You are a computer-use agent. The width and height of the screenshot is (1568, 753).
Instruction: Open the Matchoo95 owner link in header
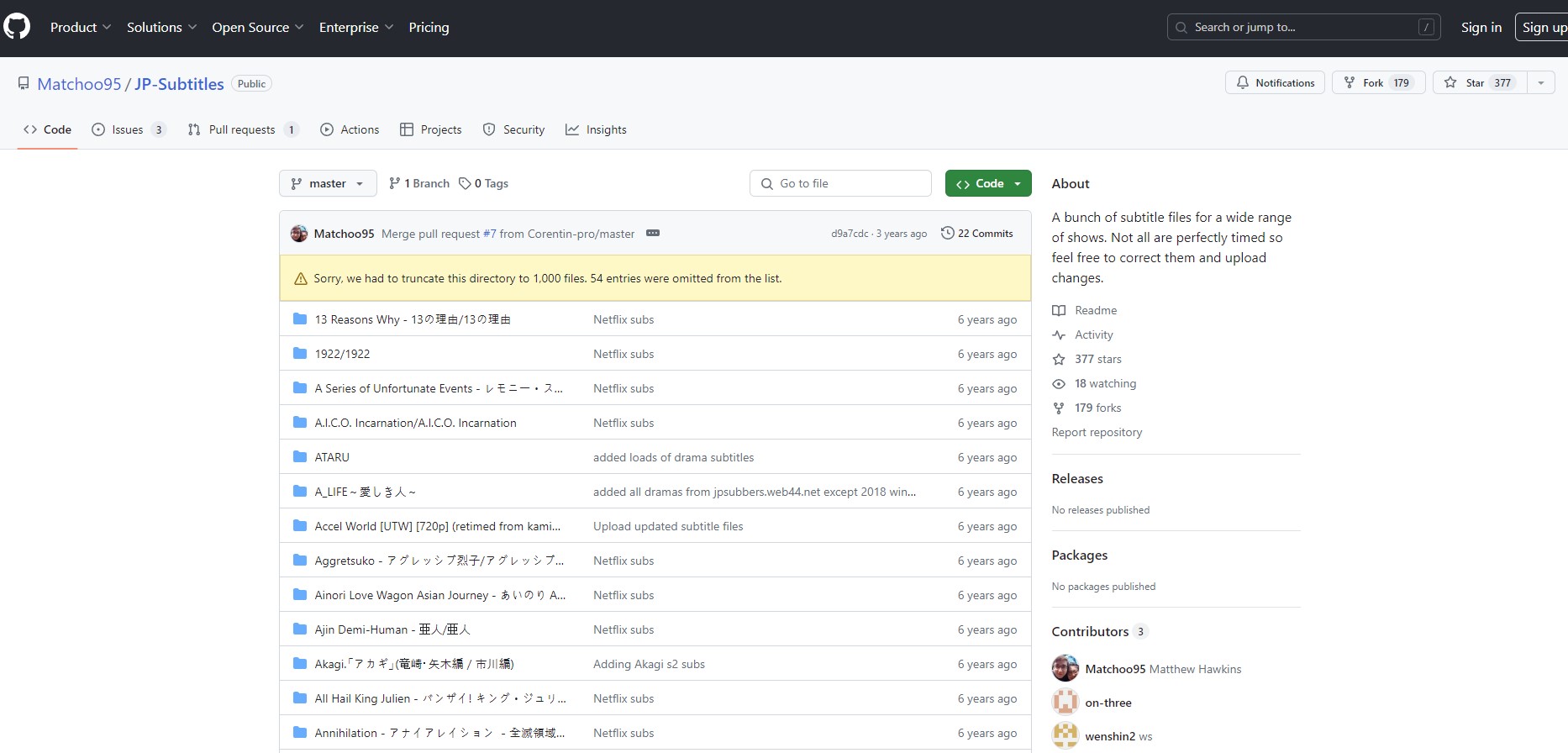[x=80, y=83]
